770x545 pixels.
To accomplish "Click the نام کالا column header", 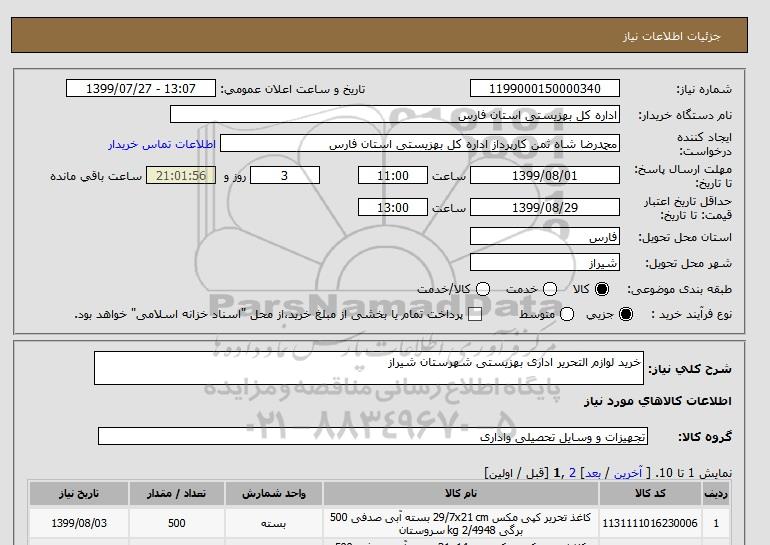I will (461, 493).
